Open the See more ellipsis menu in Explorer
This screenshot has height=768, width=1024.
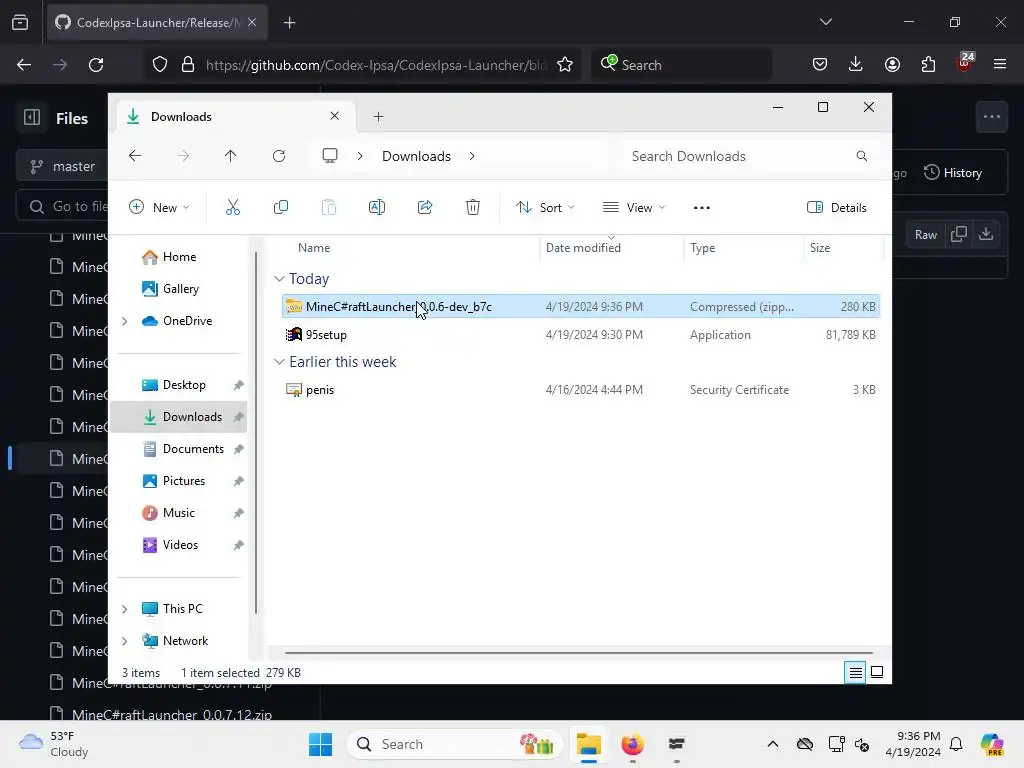point(701,208)
